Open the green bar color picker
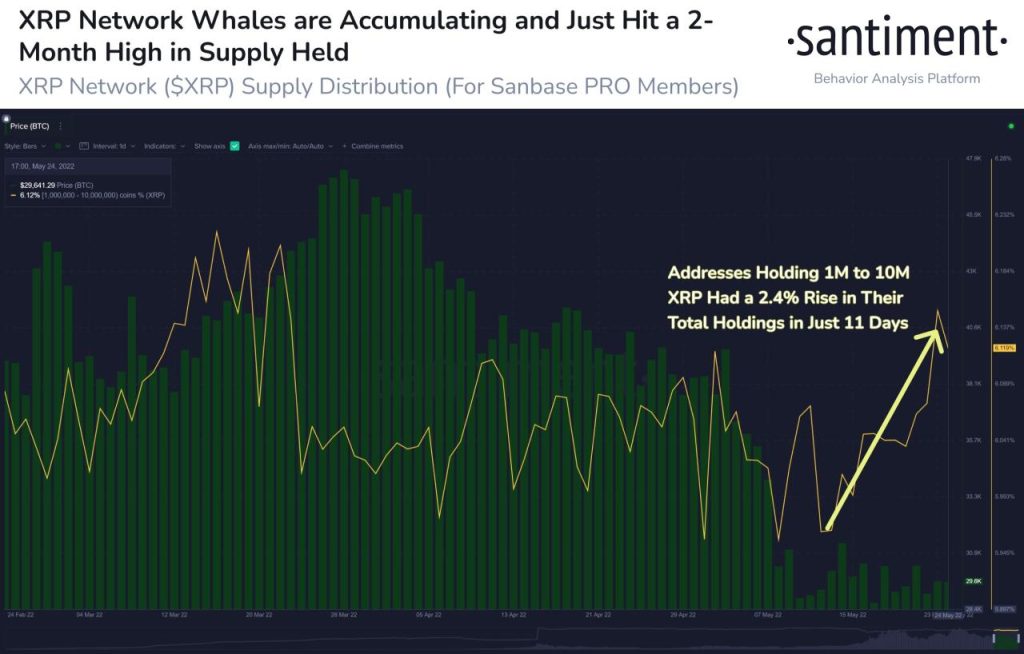Screen dimensions: 1024x654 58,146
